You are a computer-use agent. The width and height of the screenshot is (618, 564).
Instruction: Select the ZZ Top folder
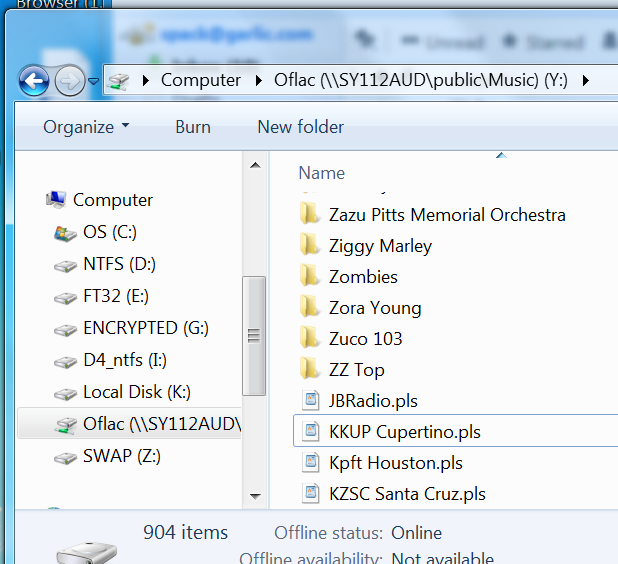click(x=357, y=370)
